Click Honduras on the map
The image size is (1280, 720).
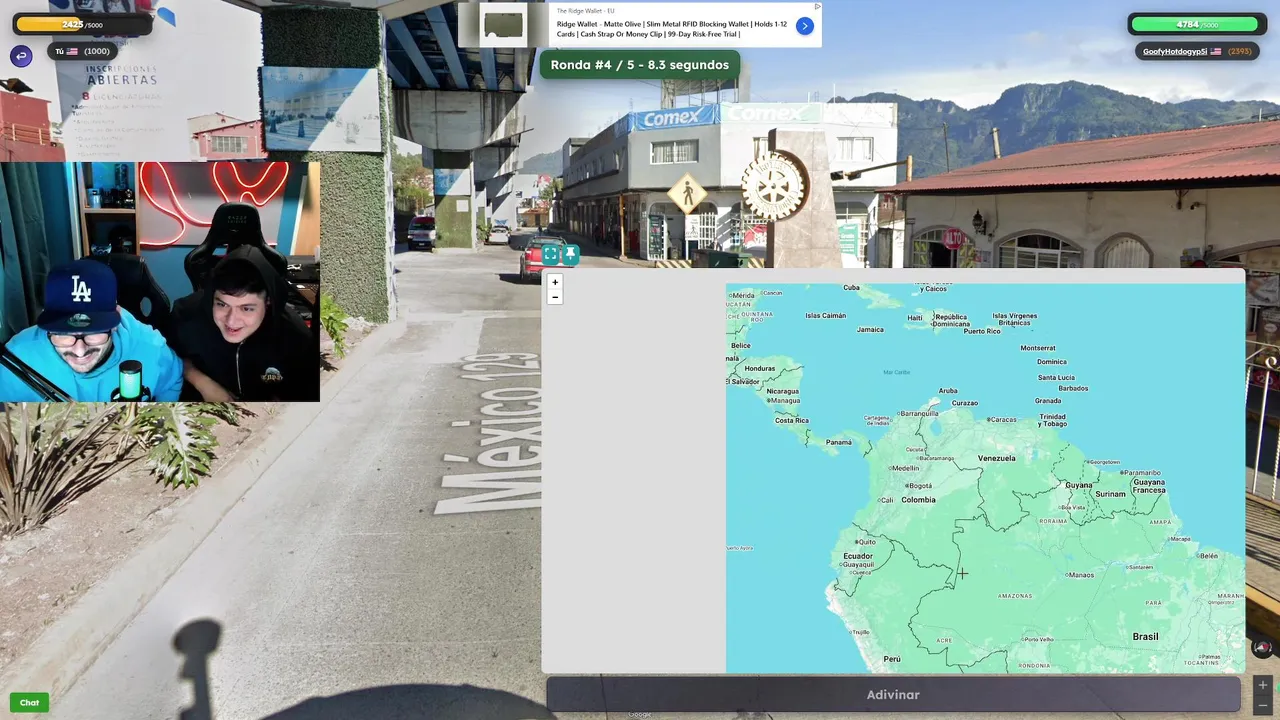760,368
